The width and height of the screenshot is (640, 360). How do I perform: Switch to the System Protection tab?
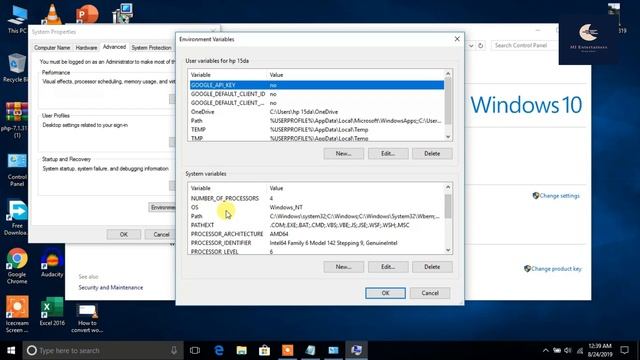click(x=151, y=48)
